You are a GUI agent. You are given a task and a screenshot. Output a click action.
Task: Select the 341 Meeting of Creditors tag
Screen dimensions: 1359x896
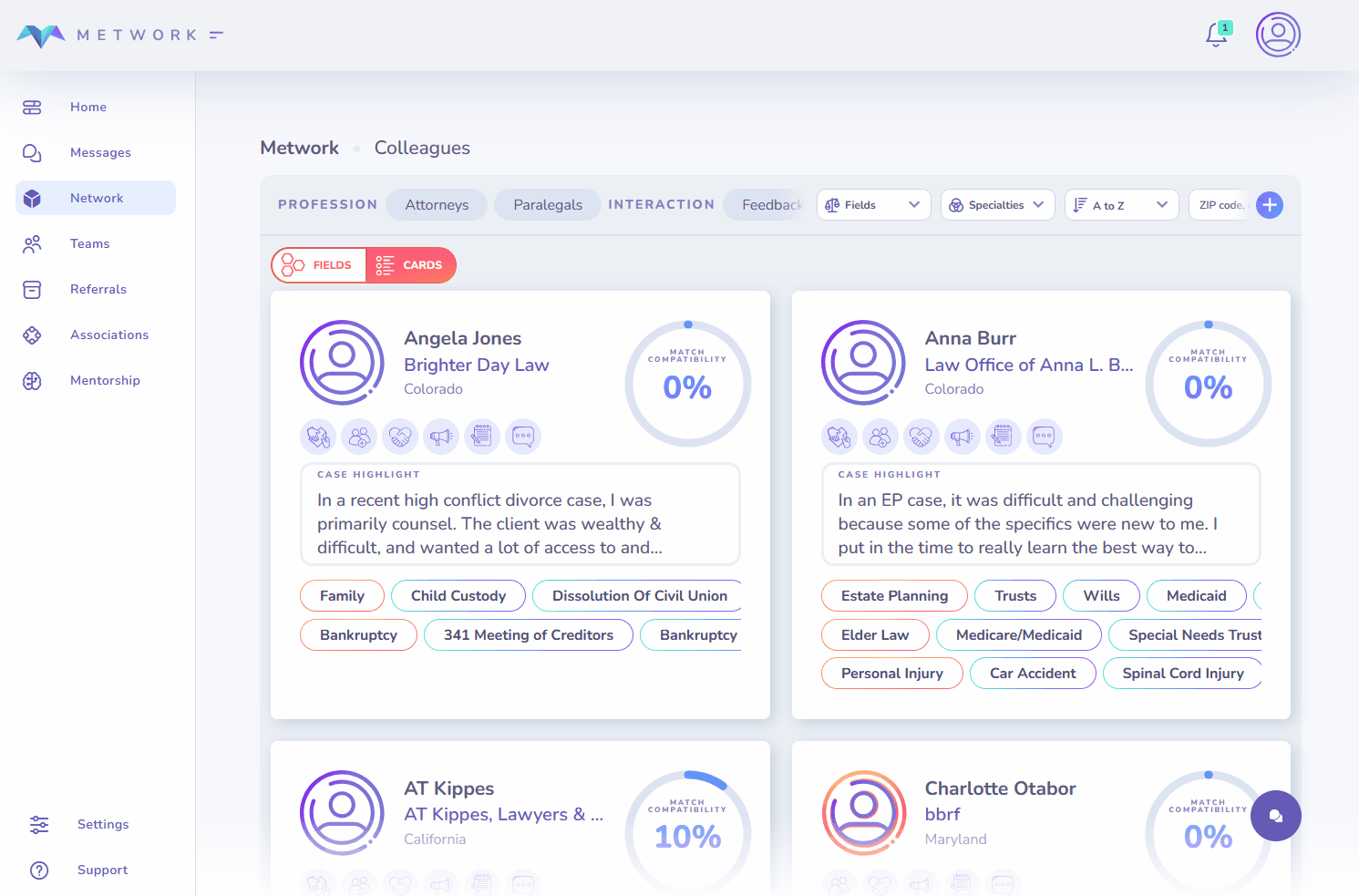point(529,635)
